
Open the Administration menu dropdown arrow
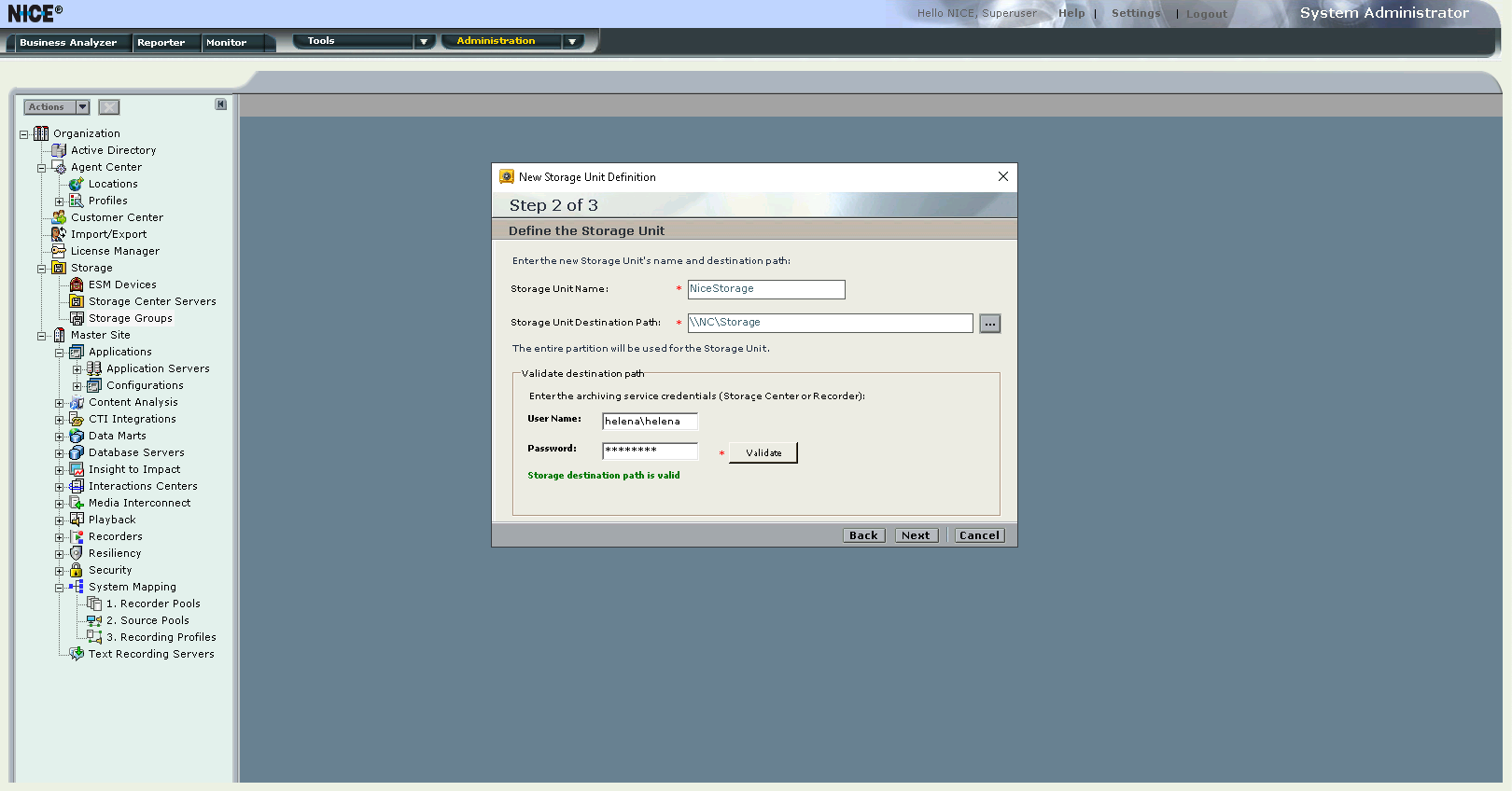572,42
